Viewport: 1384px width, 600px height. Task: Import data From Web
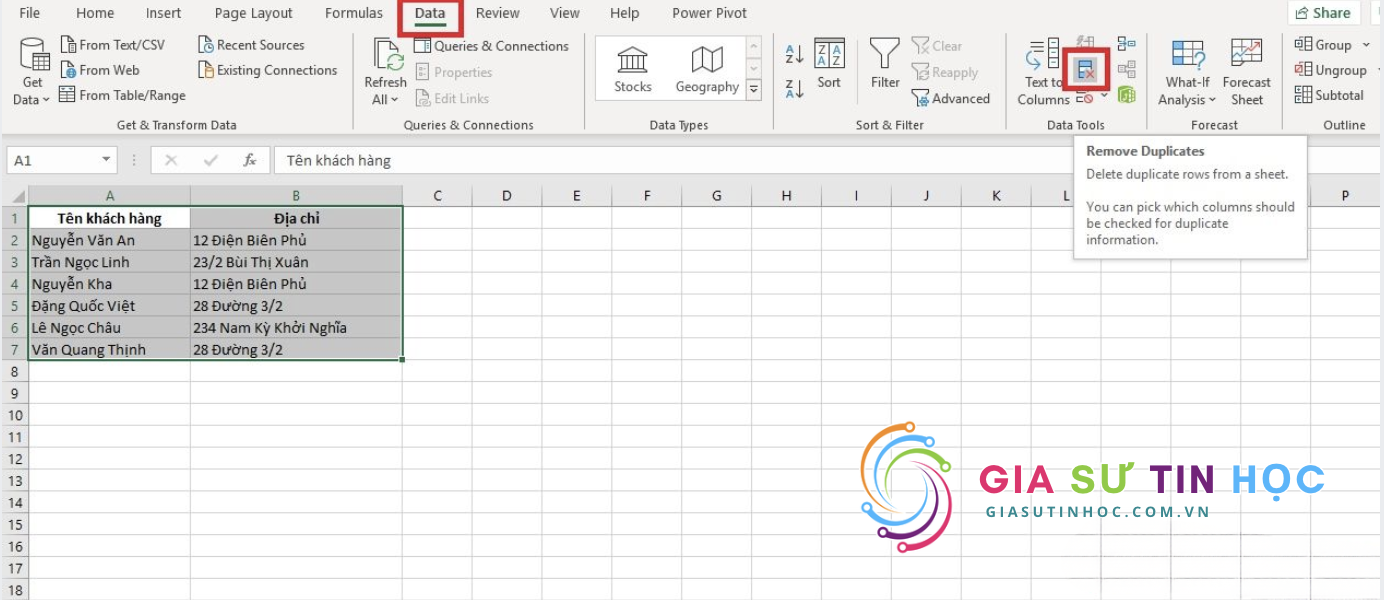point(100,70)
